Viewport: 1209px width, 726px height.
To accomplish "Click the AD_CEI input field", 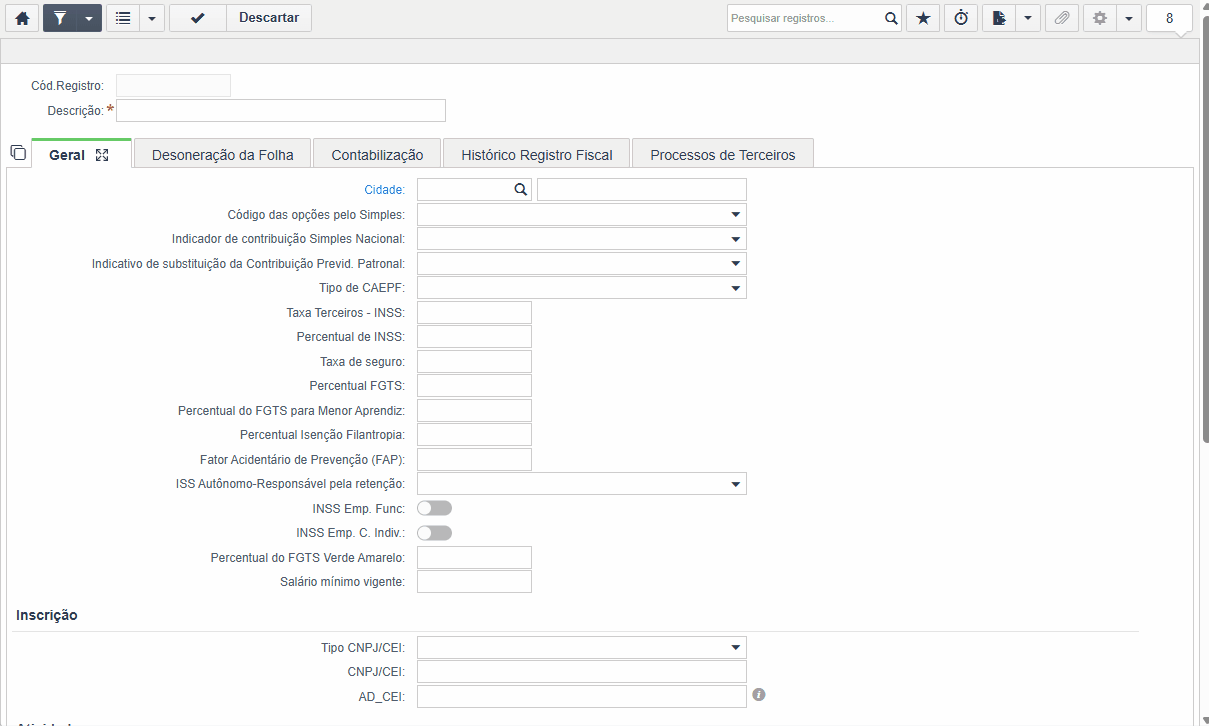I will [582, 697].
